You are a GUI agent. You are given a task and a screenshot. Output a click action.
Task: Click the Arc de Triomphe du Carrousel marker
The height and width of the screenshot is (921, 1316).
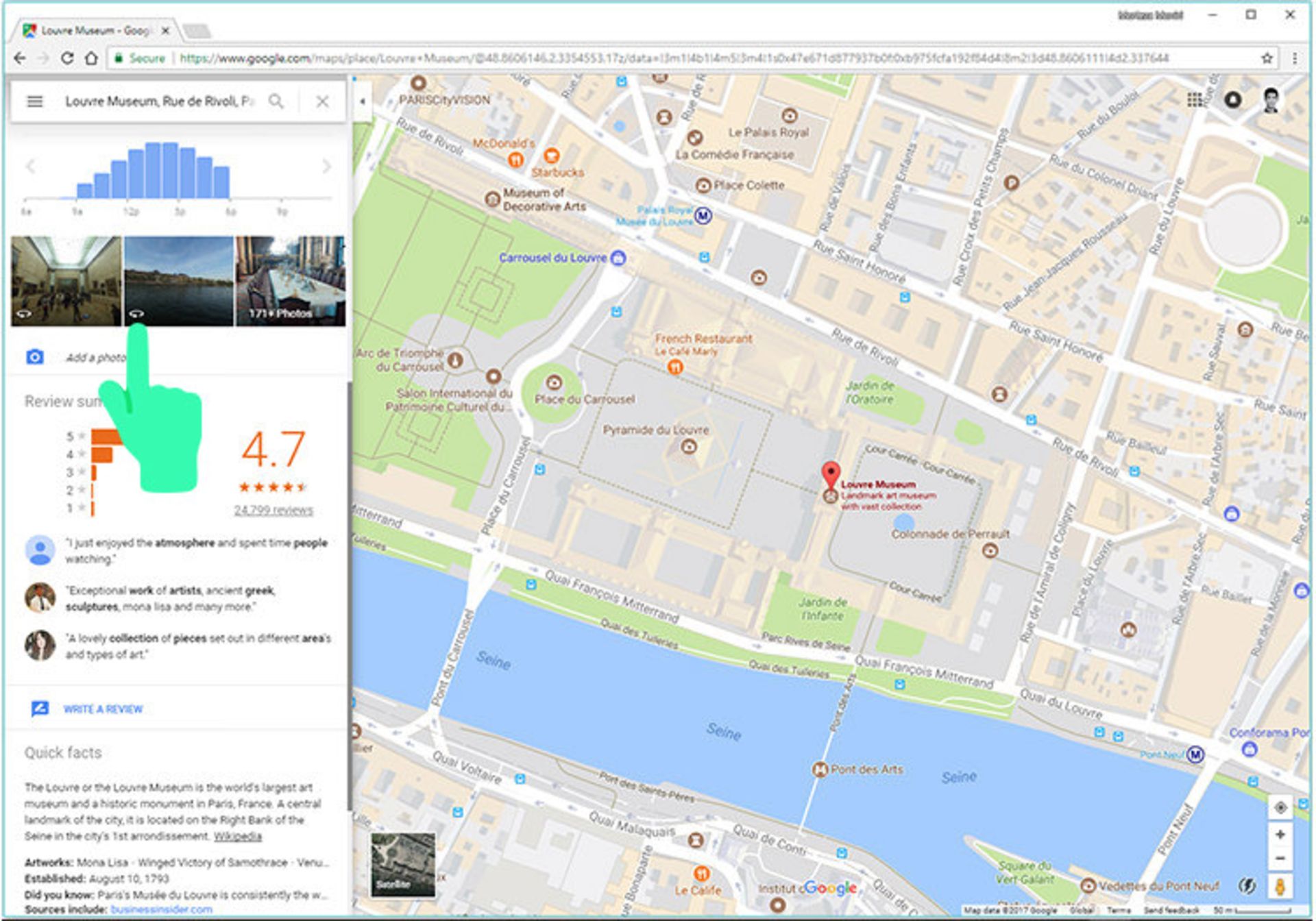pos(454,359)
